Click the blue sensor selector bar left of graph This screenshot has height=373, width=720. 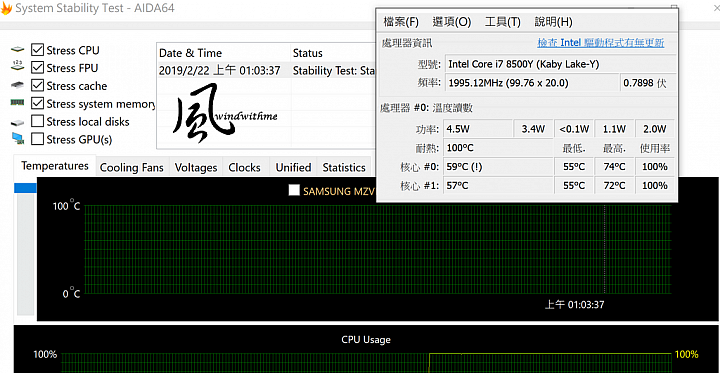pyautogui.click(x=25, y=188)
